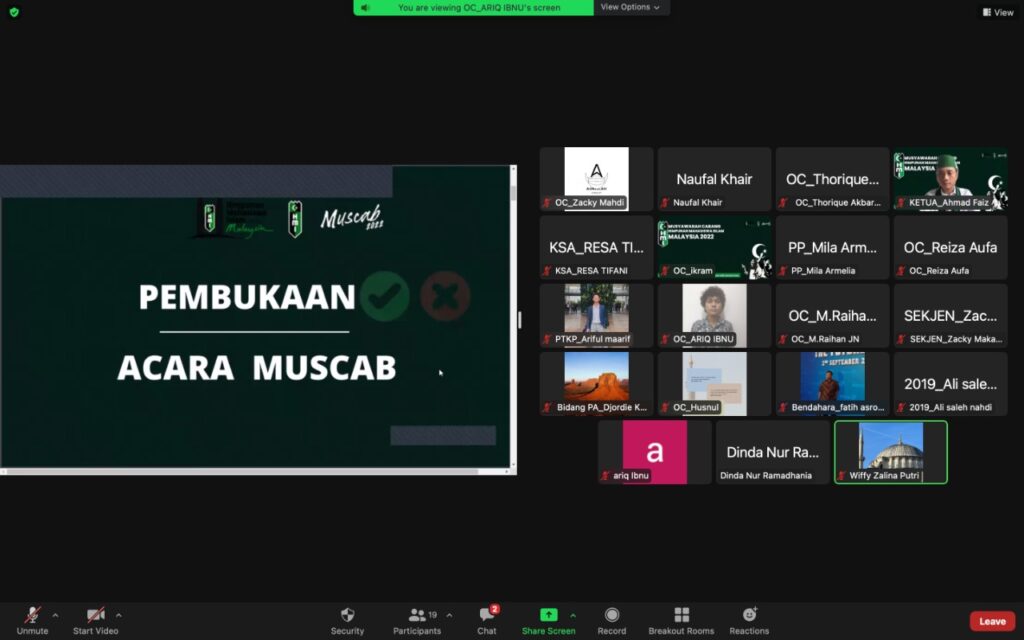This screenshot has height=640, width=1024.
Task: Select KETUA_Ahmad Faiz video tile
Action: coord(951,179)
